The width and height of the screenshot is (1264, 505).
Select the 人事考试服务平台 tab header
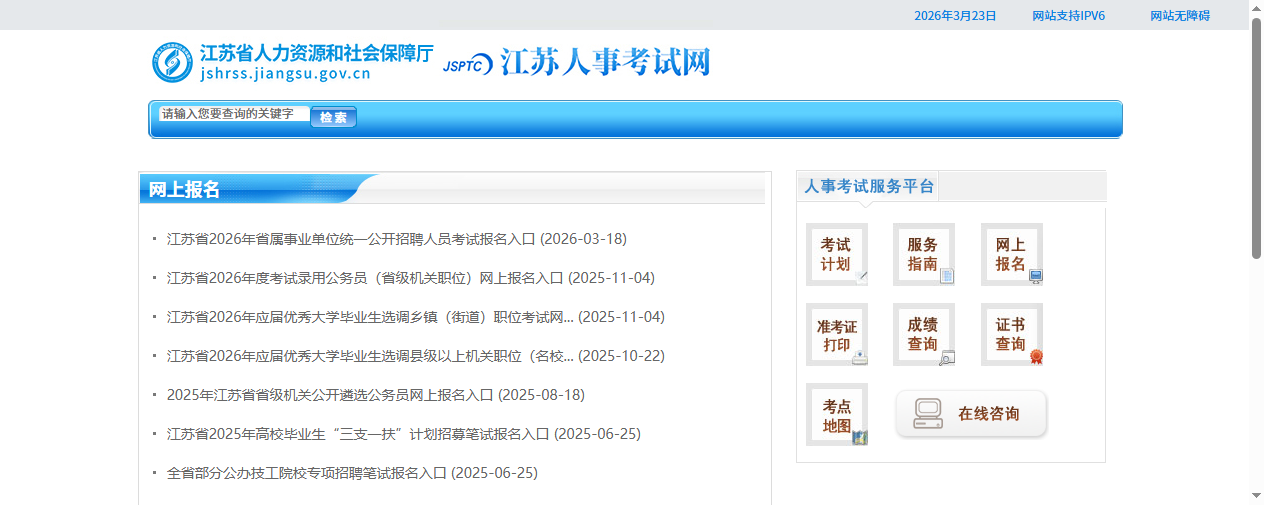868,186
